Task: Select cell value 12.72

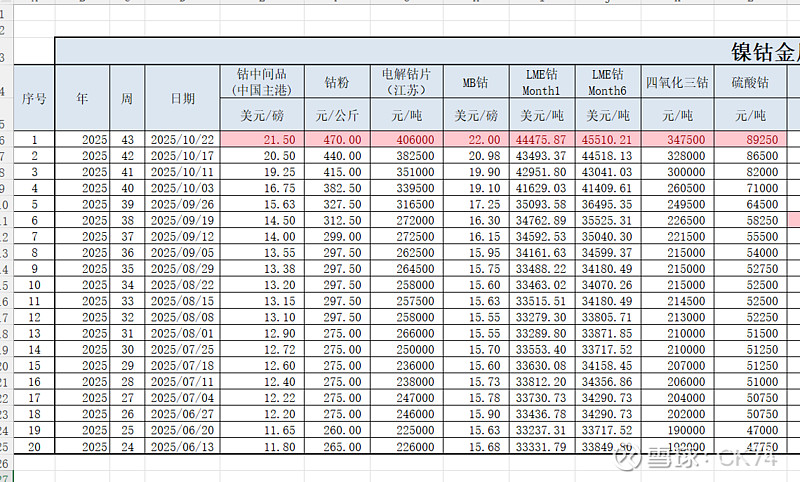Action: (x=262, y=349)
